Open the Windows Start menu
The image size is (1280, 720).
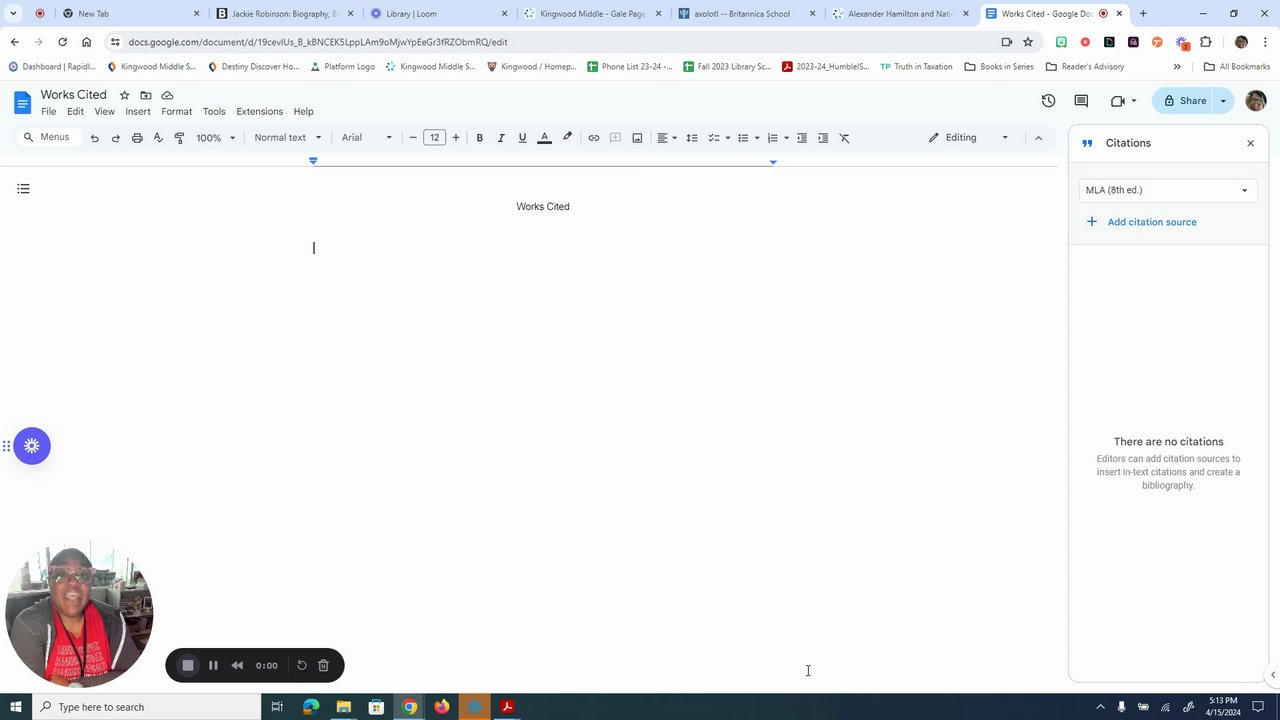(15, 707)
